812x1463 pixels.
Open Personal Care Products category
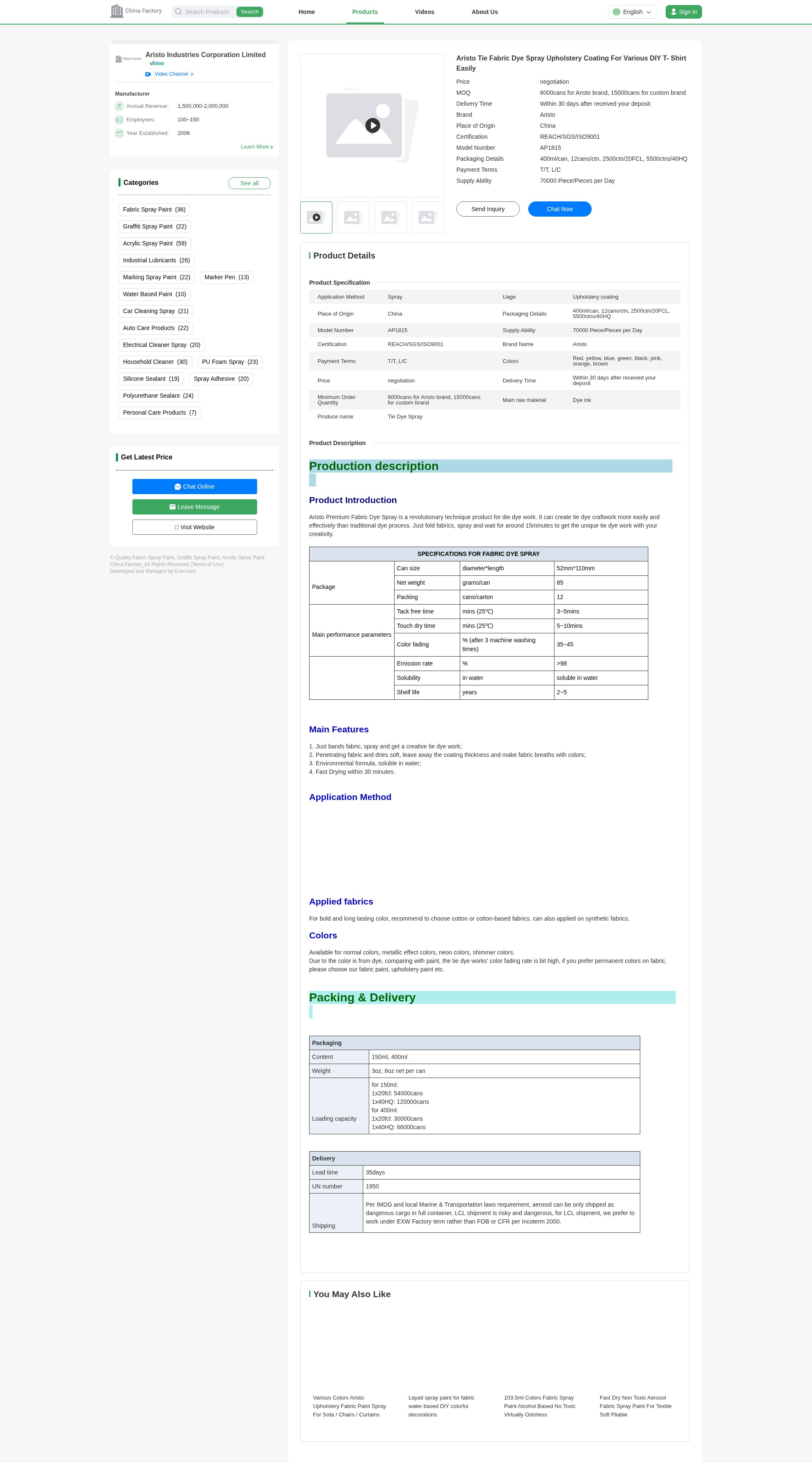pos(160,413)
